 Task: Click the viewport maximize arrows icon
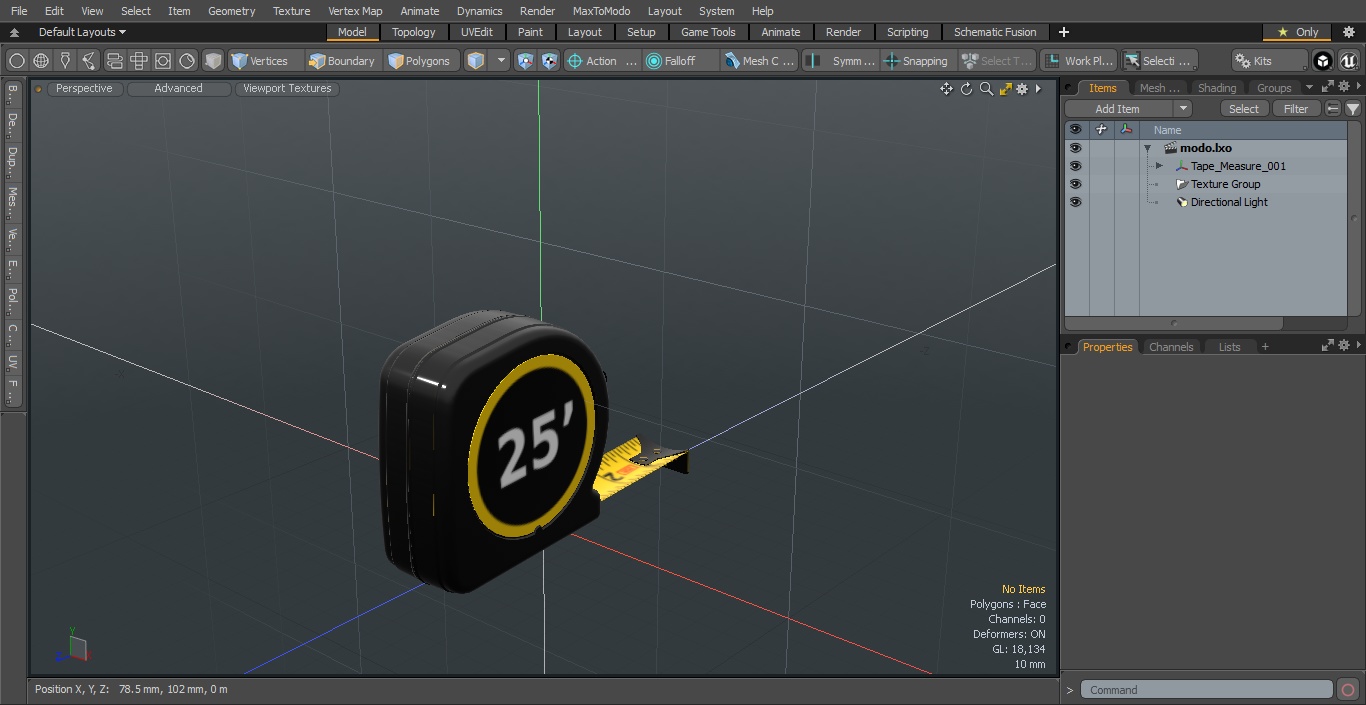(1005, 89)
